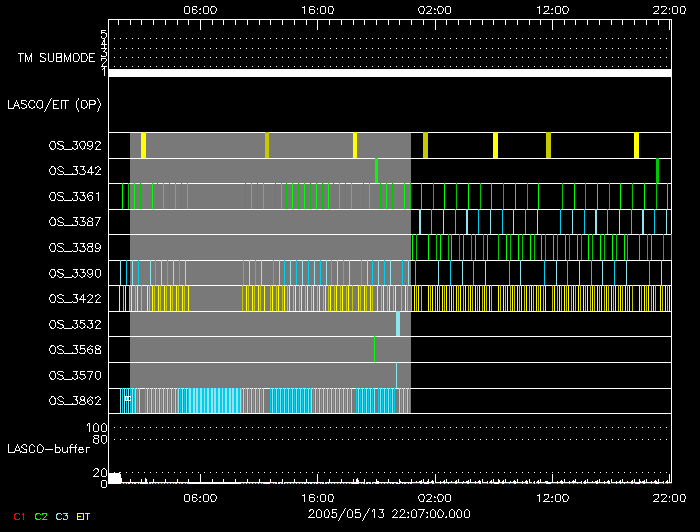Click the first yellow bar in OS_3092 row
The image size is (700, 532).
point(143,145)
